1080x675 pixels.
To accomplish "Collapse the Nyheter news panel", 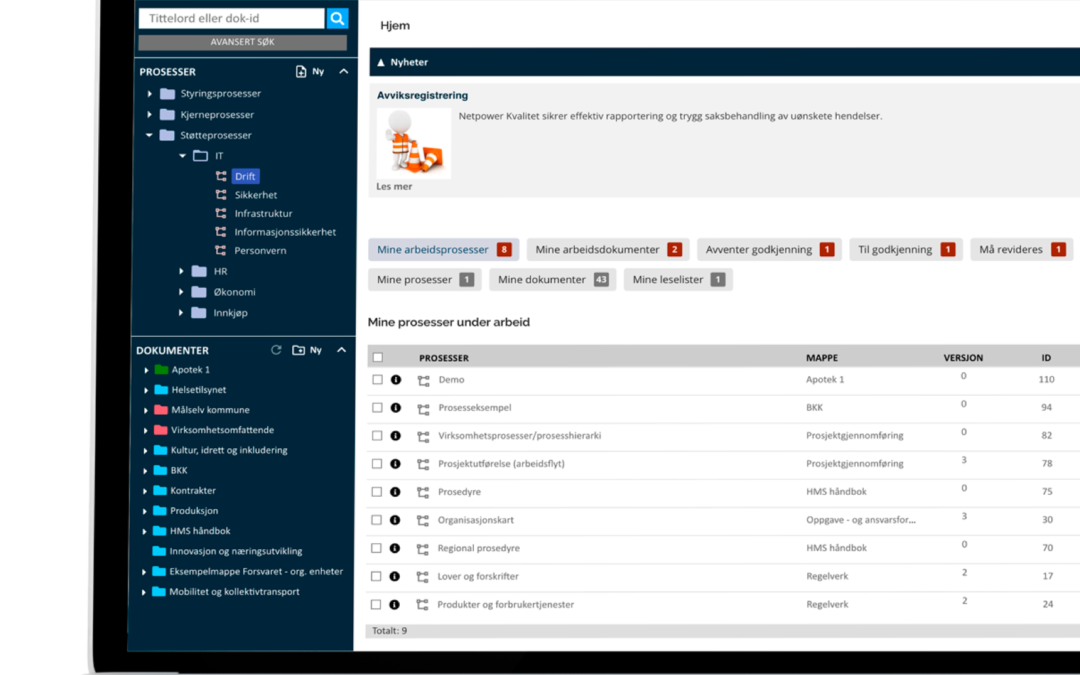I will tap(381, 62).
